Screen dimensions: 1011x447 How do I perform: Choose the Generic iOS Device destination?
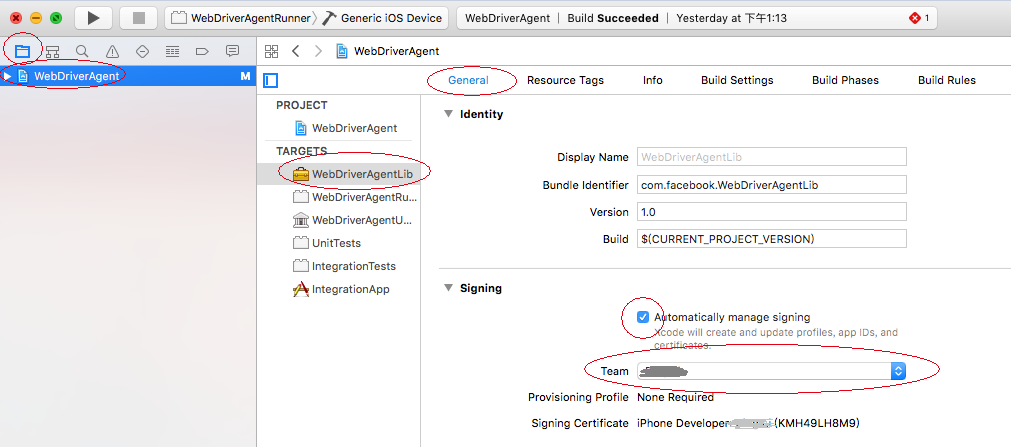392,18
